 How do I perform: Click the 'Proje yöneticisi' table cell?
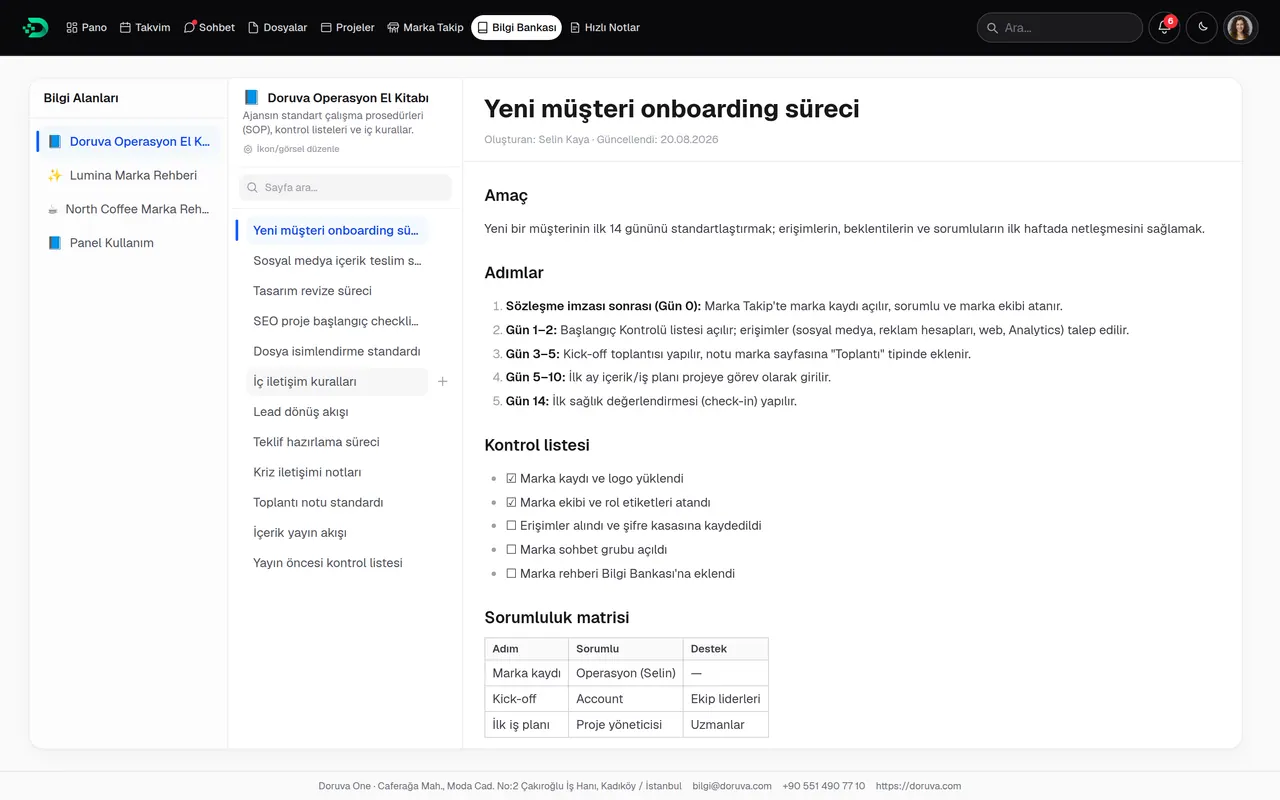(626, 725)
